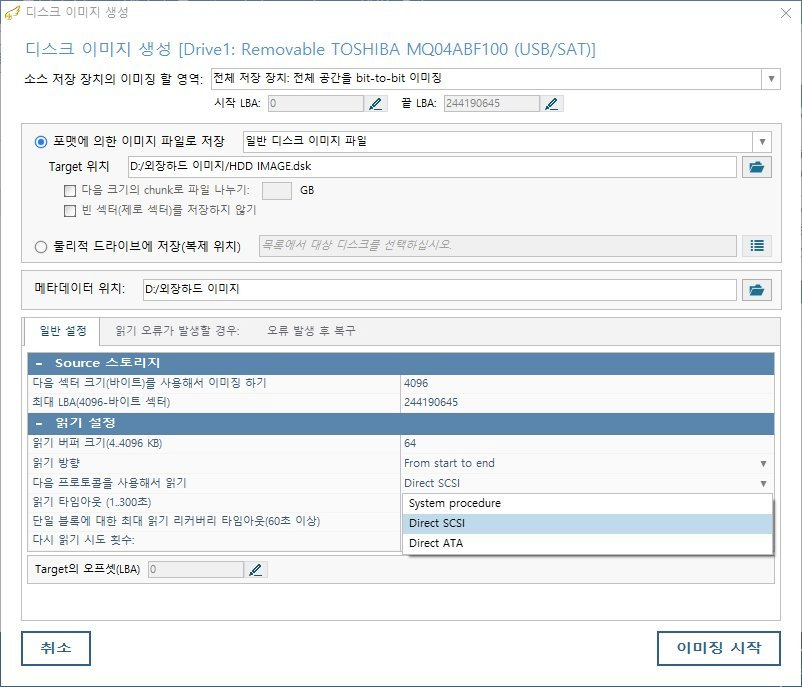This screenshot has height=687, width=802.
Task: Click the app logo icon in title bar
Action: click(x=12, y=13)
